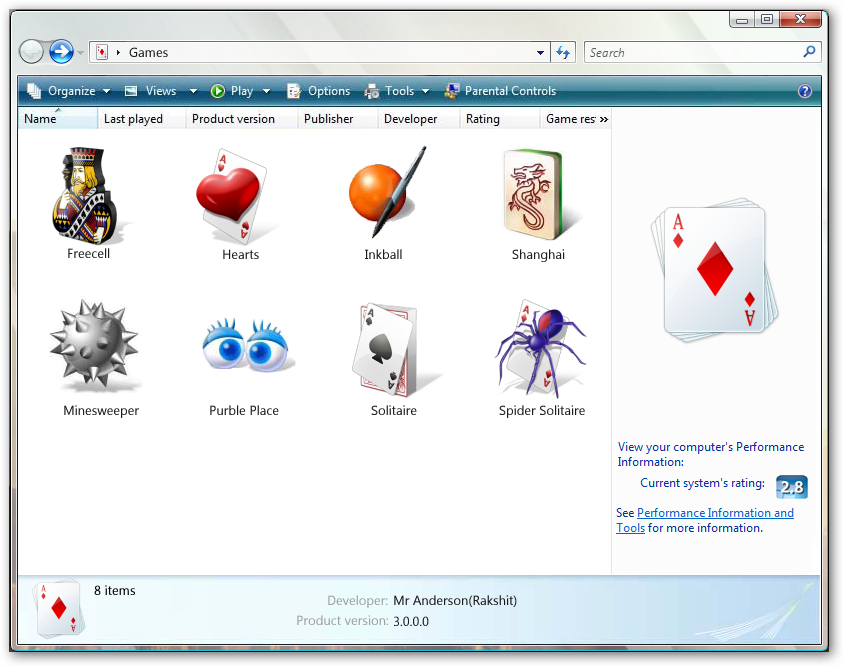Select the Spider Solitaire icon

pos(540,348)
